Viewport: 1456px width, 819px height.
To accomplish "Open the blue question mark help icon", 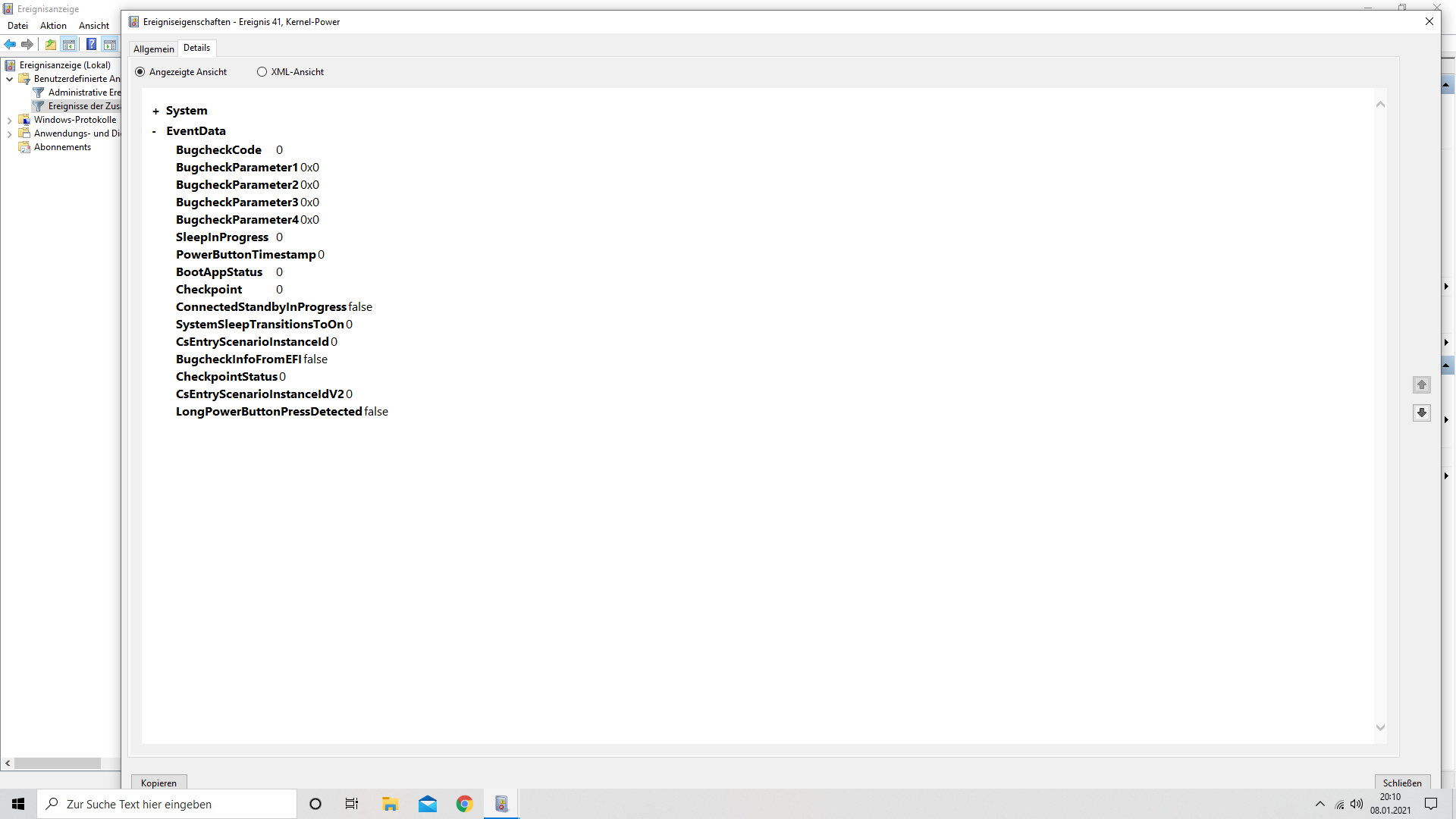I will (x=91, y=44).
